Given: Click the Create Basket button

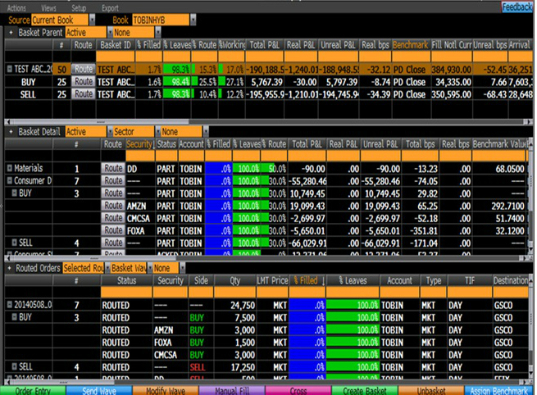Looking at the screenshot, I should tap(365, 391).
